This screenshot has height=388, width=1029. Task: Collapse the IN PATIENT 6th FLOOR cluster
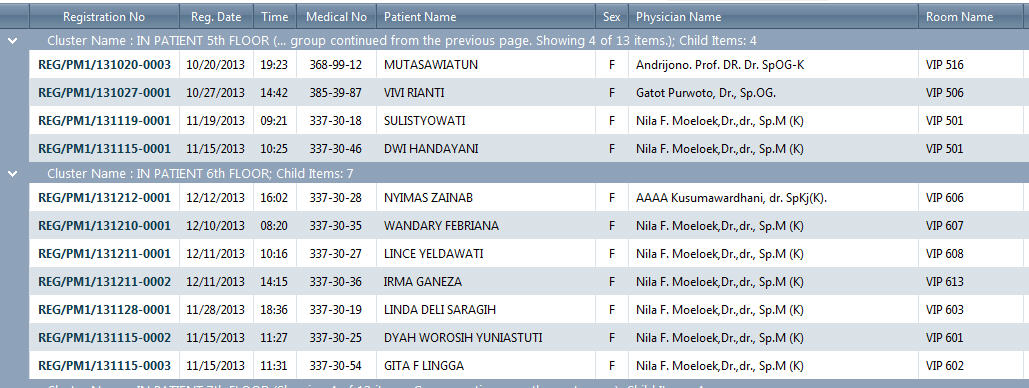[12, 173]
